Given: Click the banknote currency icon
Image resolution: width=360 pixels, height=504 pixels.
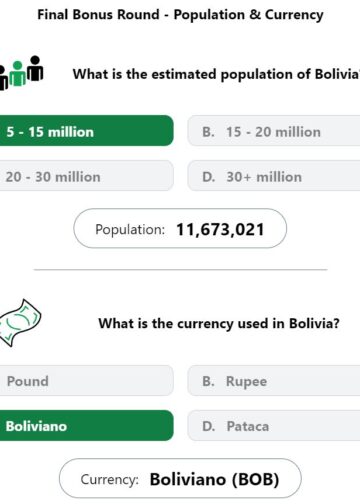Looking at the screenshot, I should [x=20, y=323].
